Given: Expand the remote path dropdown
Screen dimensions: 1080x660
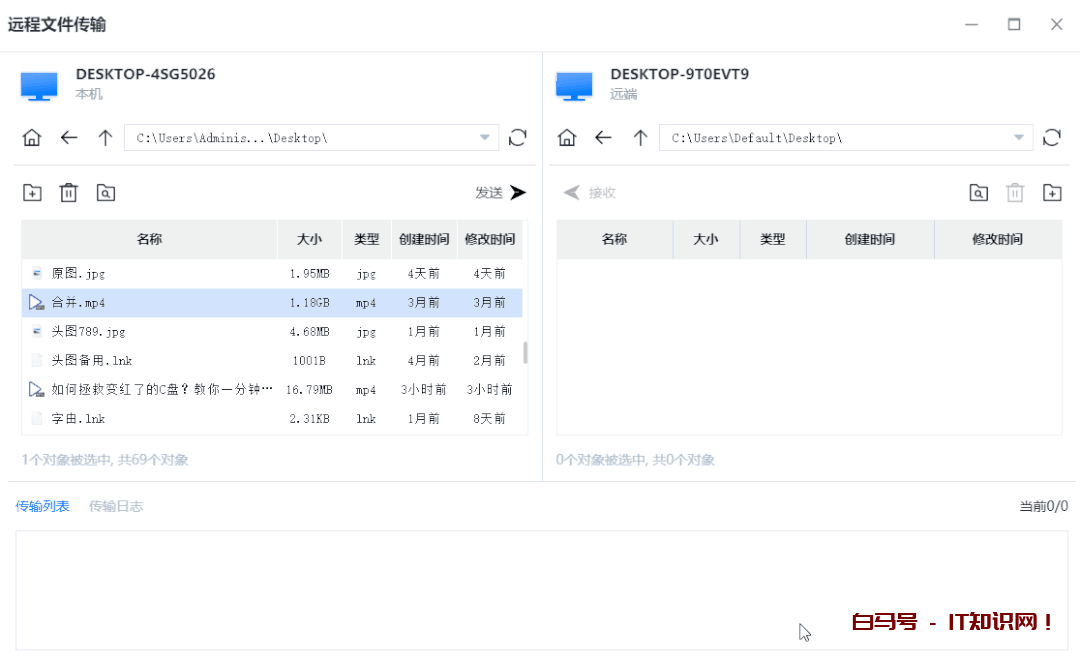Looking at the screenshot, I should [x=1019, y=138].
